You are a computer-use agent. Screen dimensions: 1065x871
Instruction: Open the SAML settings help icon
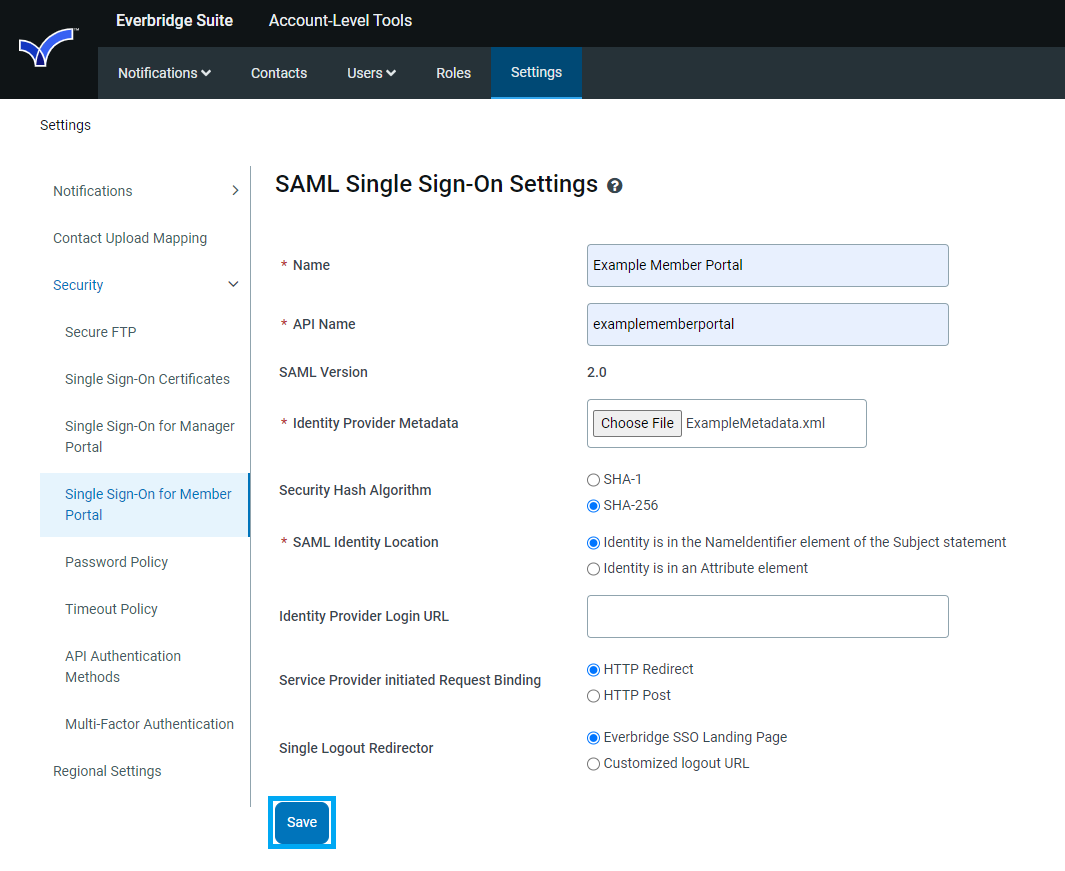pos(615,185)
